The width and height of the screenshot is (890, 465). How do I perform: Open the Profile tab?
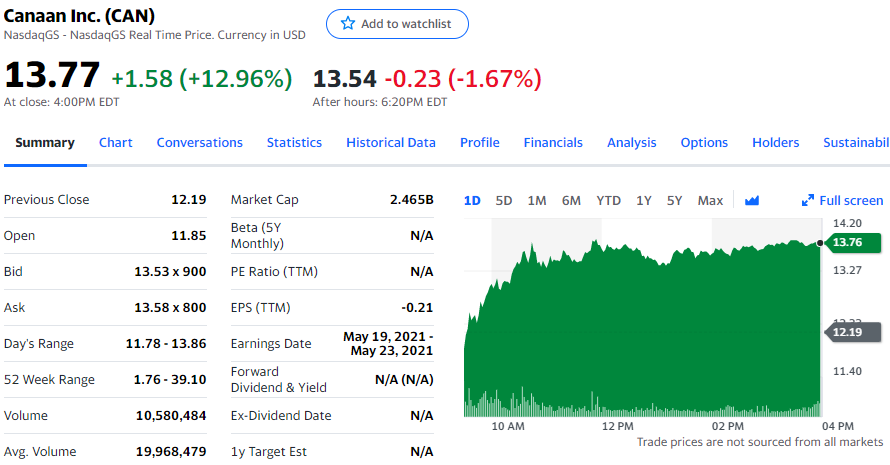(x=480, y=143)
